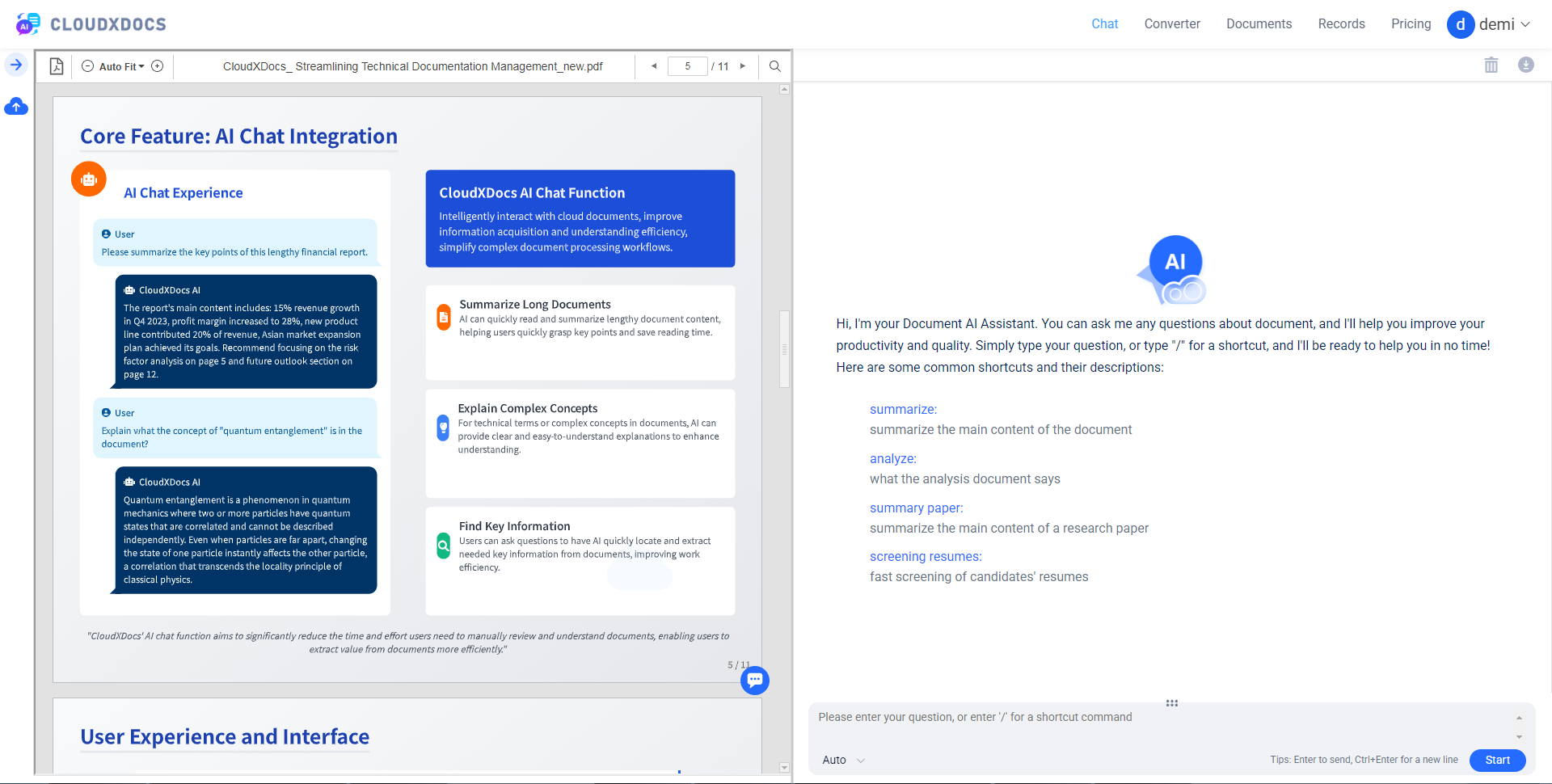Viewport: 1552px width, 784px height.
Task: Delete chat history with trash icon
Action: click(1491, 65)
